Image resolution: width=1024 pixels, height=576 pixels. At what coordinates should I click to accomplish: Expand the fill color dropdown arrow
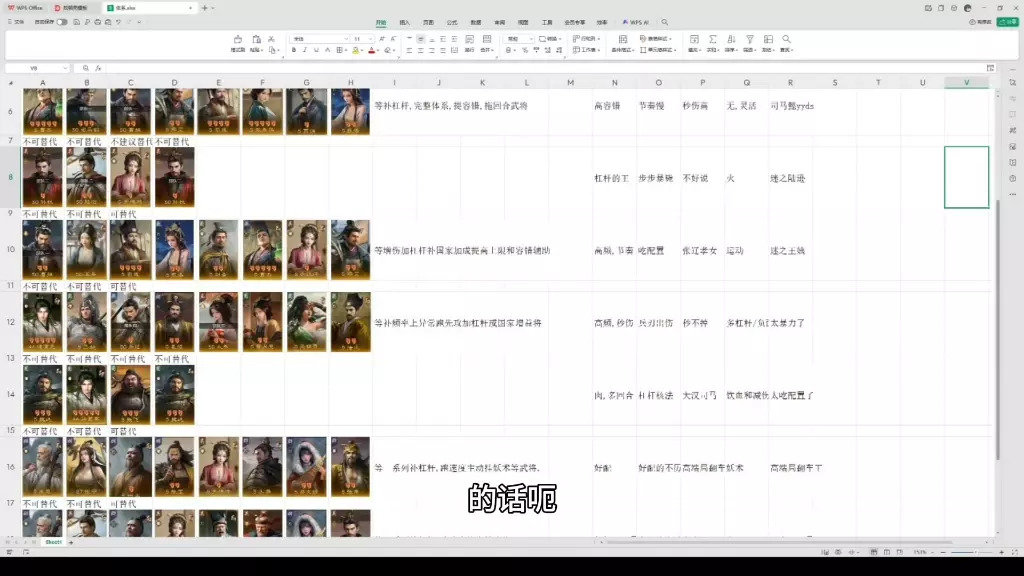pyautogui.click(x=362, y=50)
